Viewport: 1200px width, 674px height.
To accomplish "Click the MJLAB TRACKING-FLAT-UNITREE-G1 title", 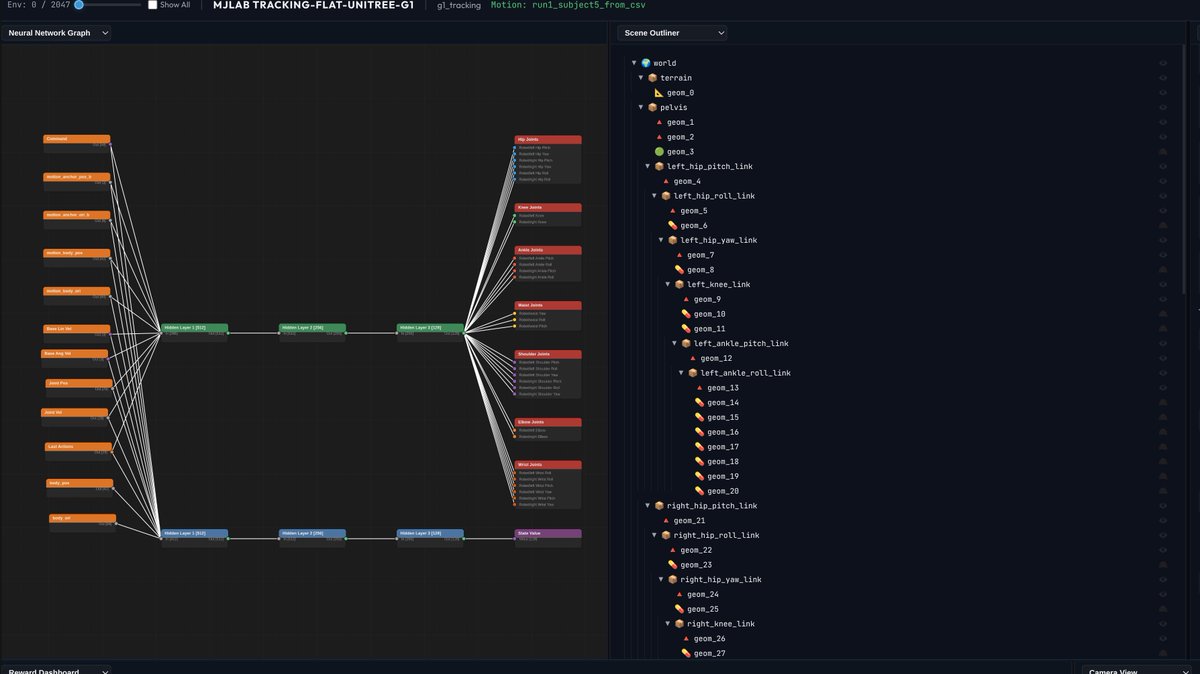I will pos(313,5).
